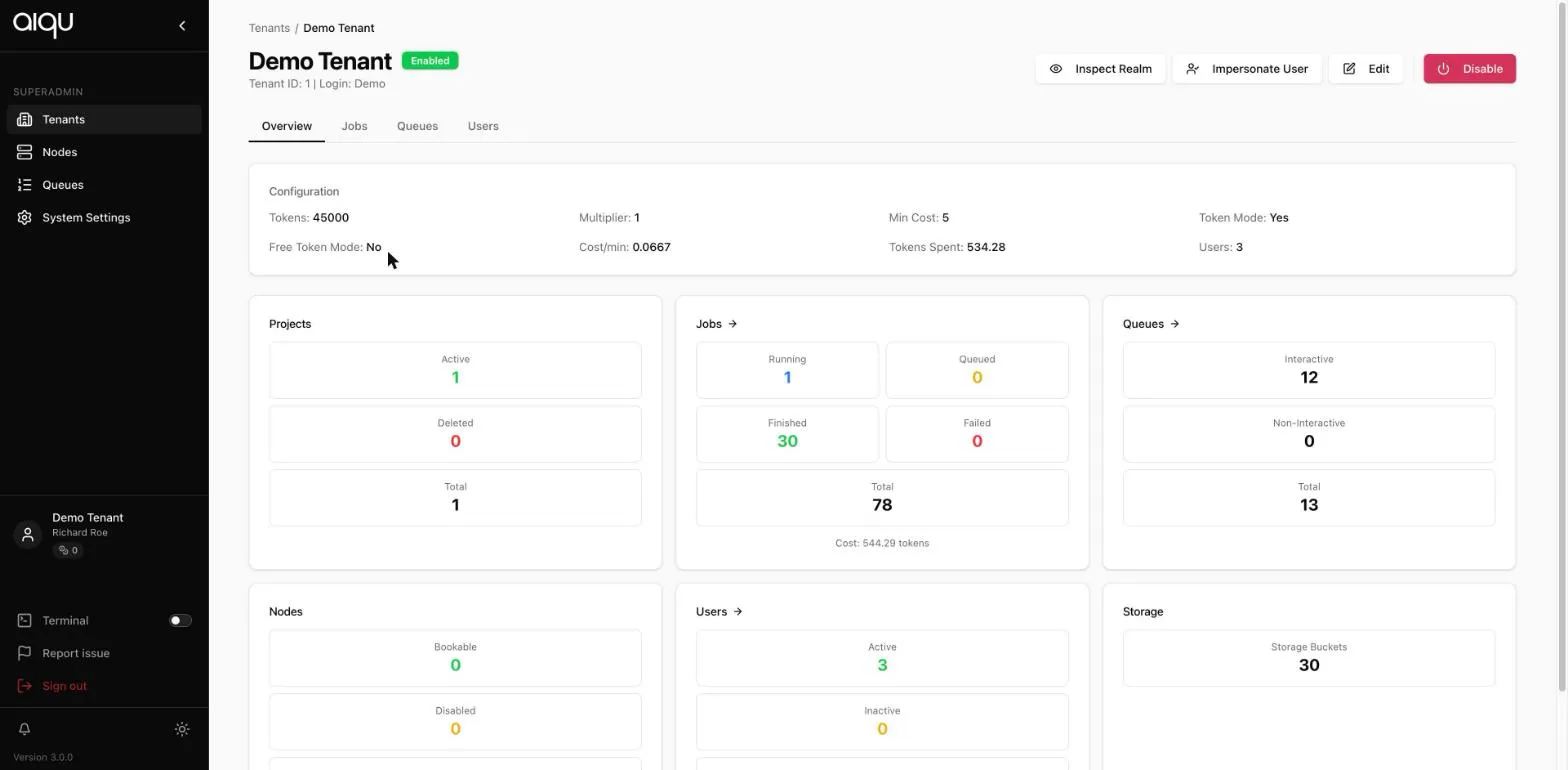Click the Report issue flag icon
Screen dimensions: 1568x770
pos(25,654)
